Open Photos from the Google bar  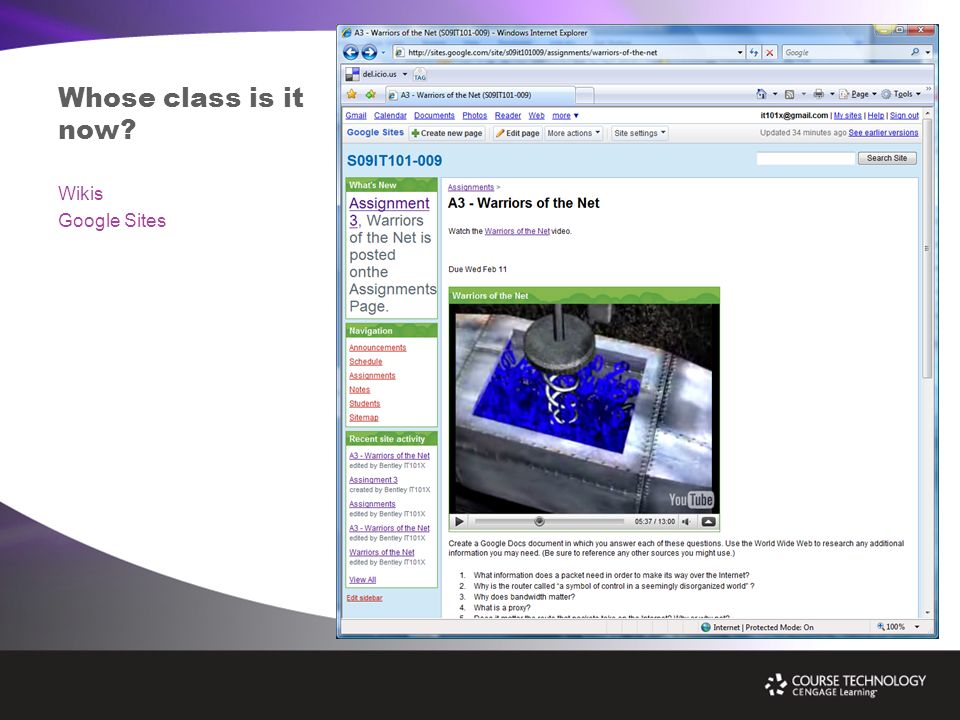click(x=474, y=116)
